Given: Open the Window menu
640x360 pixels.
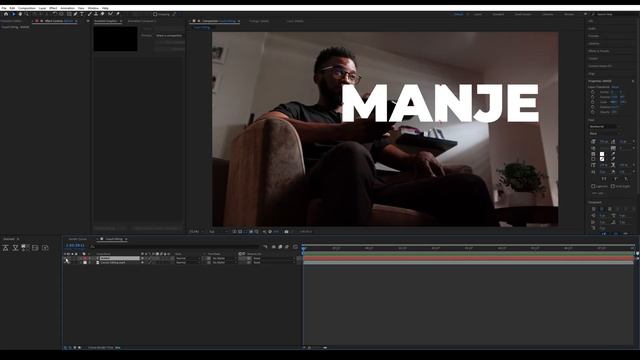Looking at the screenshot, I should [93, 8].
